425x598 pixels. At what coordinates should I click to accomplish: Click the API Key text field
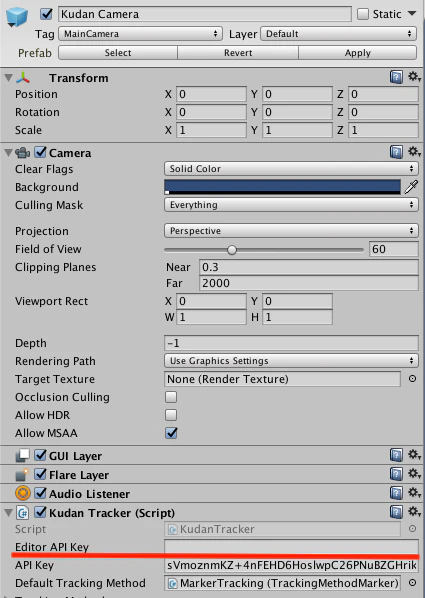pos(291,565)
